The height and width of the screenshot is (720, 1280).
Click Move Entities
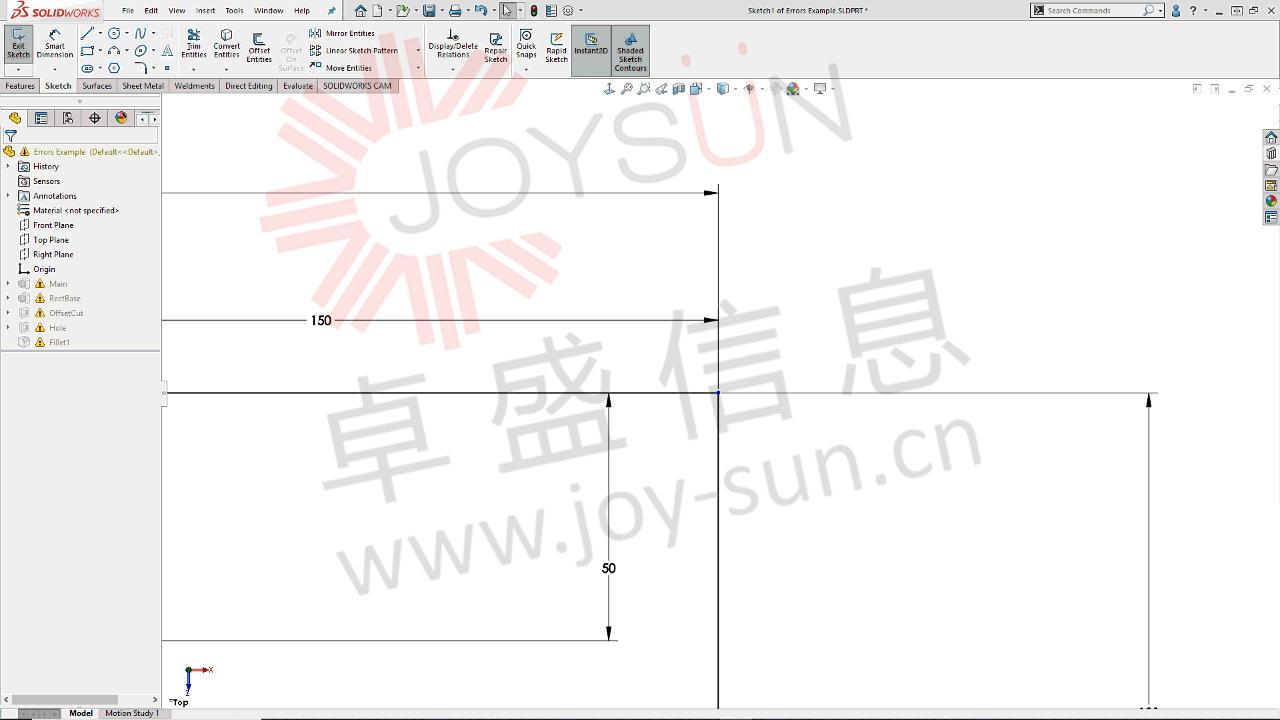tap(341, 68)
